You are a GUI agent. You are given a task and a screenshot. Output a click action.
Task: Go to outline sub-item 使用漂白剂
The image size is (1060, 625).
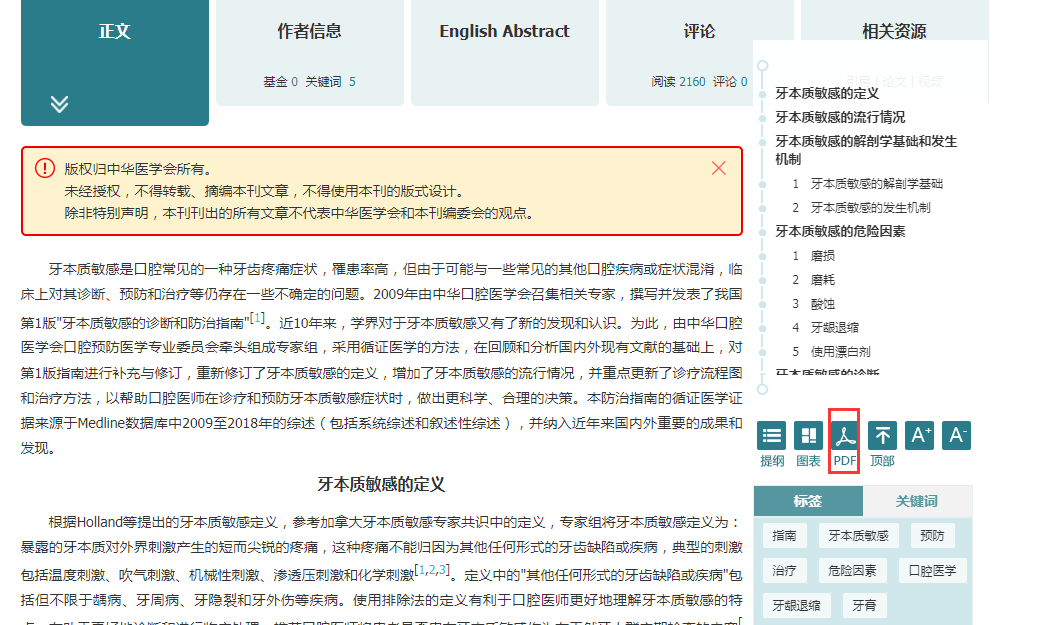(x=841, y=352)
